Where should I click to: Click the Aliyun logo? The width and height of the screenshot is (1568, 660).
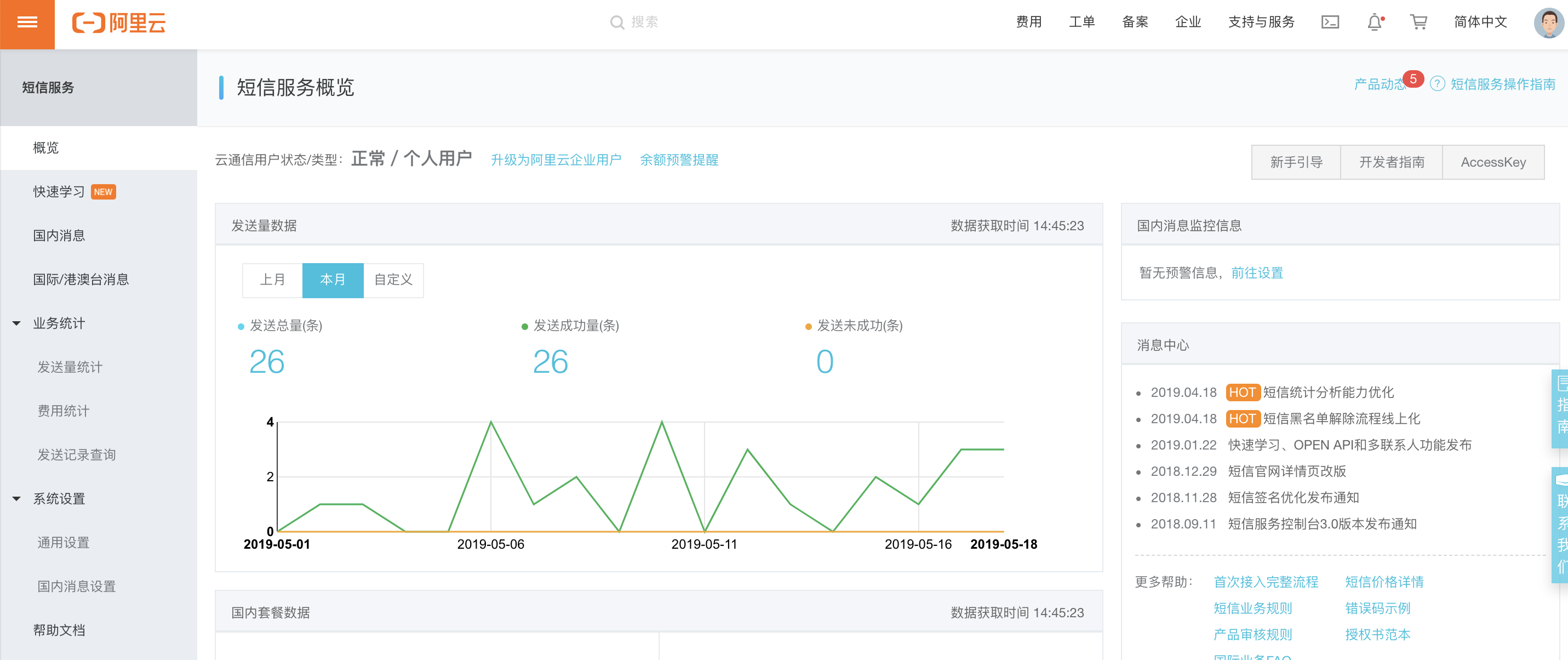pyautogui.click(x=119, y=23)
